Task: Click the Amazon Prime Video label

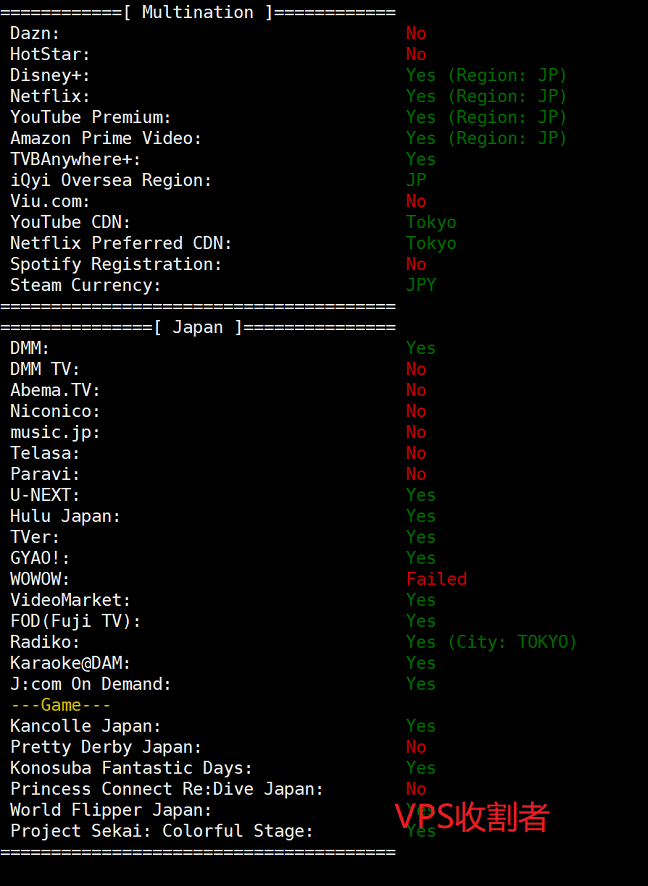Action: click(x=106, y=138)
